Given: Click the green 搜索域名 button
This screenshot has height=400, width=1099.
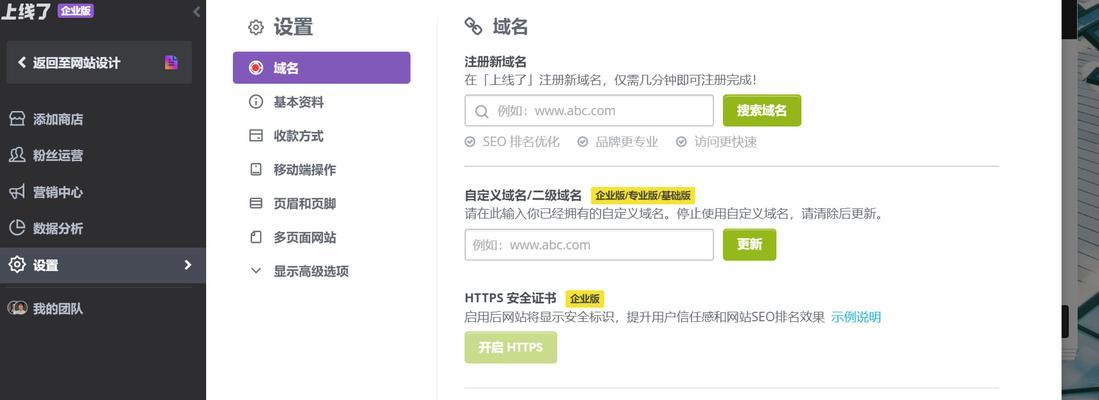Looking at the screenshot, I should 762,111.
